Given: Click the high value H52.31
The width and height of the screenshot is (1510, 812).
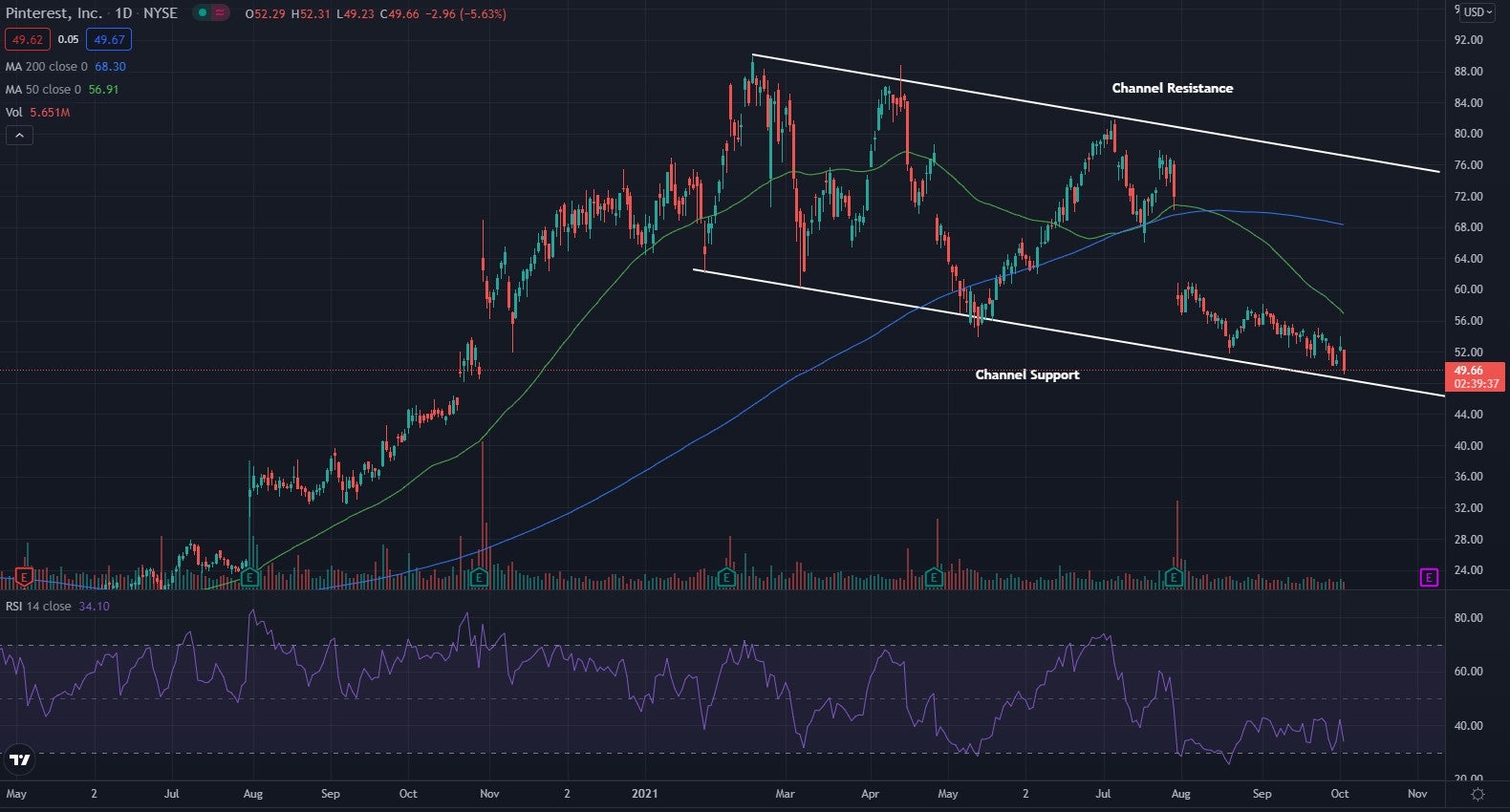Looking at the screenshot, I should (312, 14).
